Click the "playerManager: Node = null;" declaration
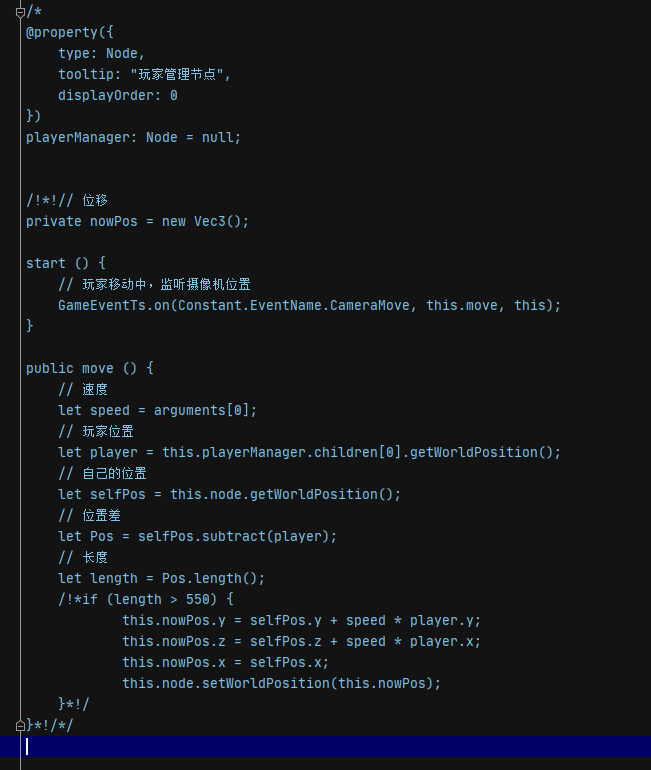 [133, 137]
